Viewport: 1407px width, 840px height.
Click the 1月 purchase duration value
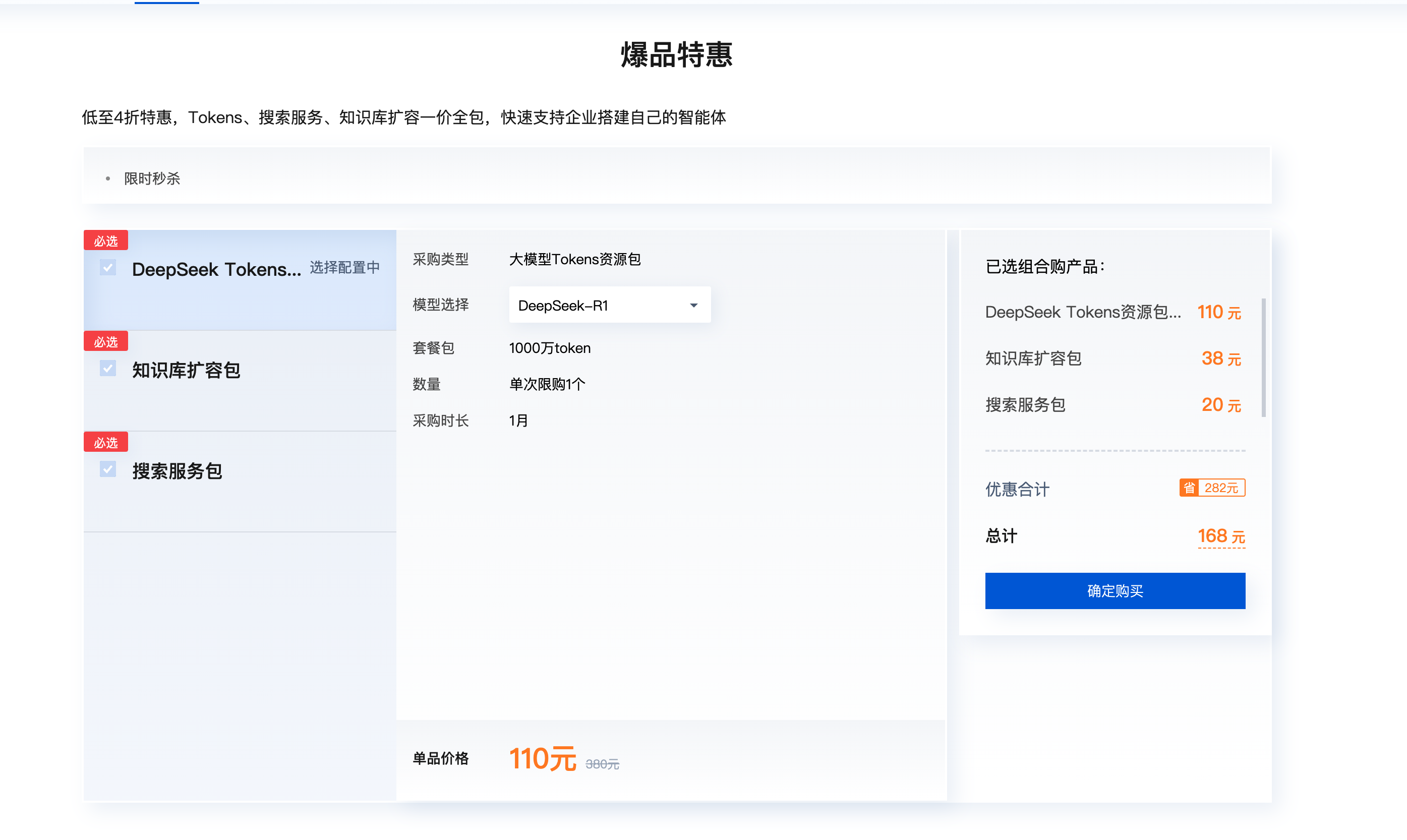click(x=518, y=421)
